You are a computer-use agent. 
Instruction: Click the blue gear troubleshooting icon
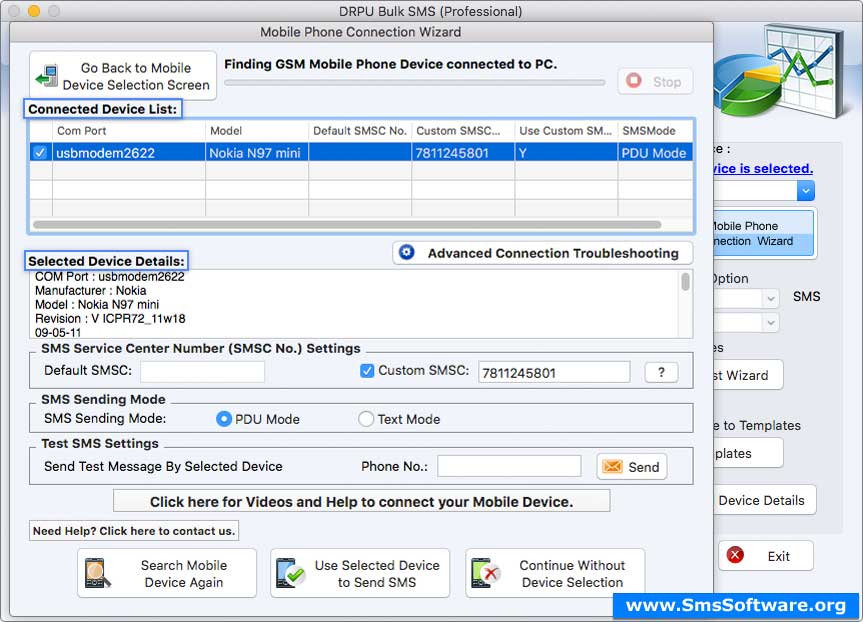tap(407, 252)
